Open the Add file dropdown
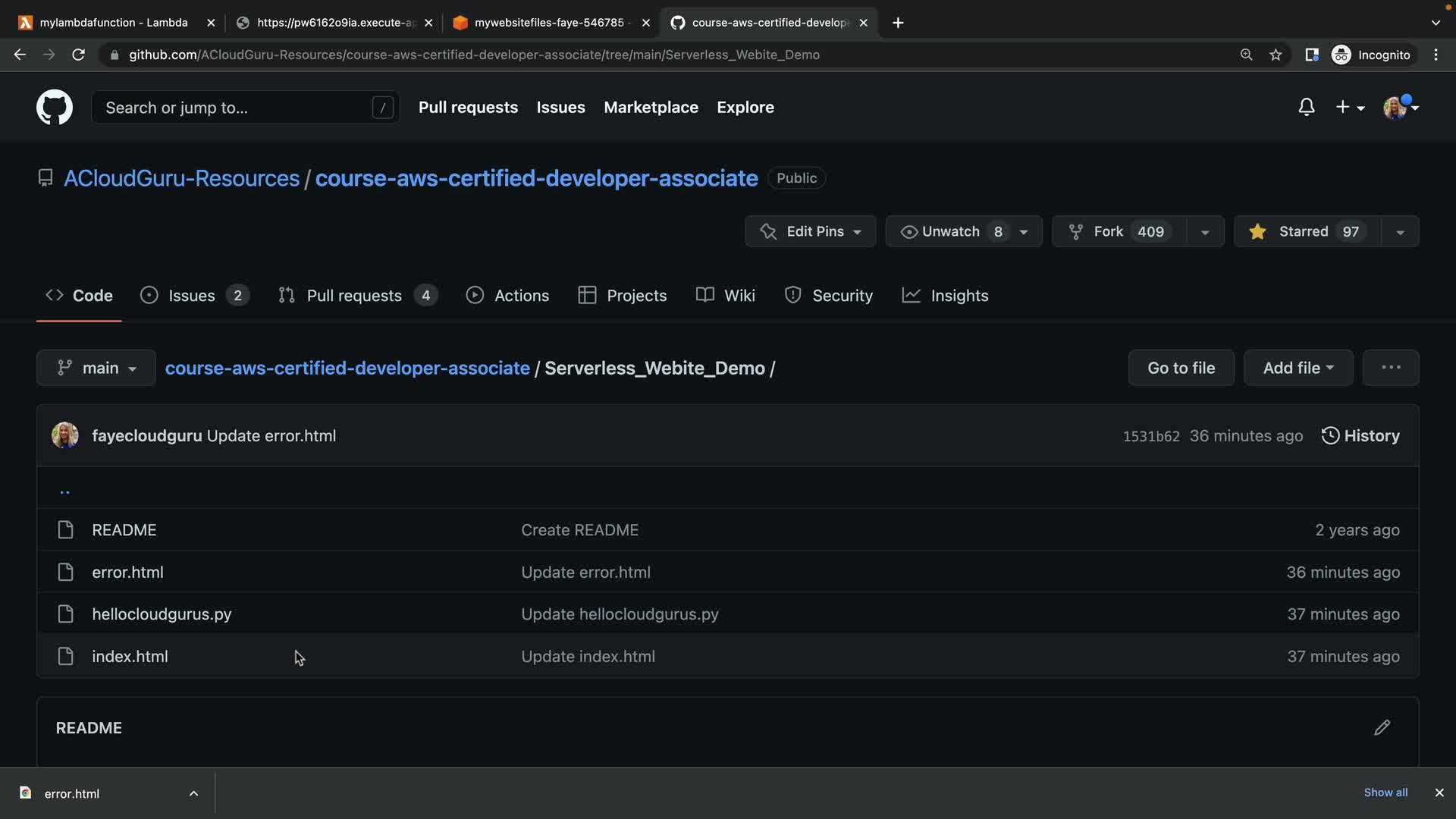Screen dimensions: 1456x819 pyautogui.click(x=1298, y=368)
